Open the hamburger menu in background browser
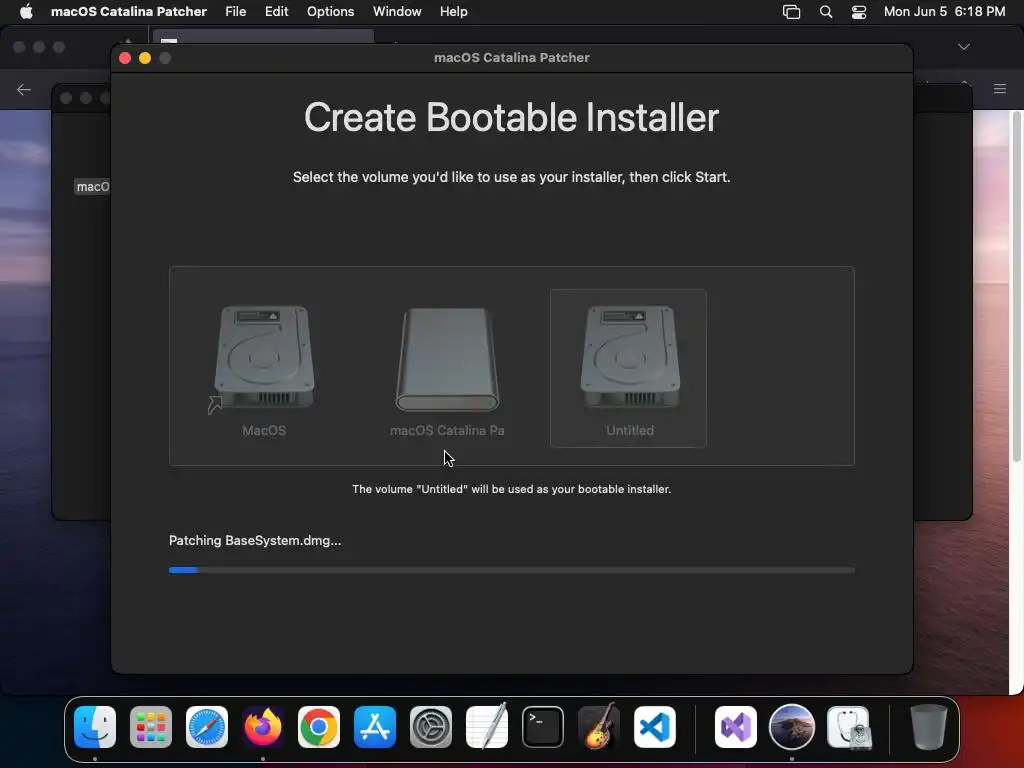The width and height of the screenshot is (1024, 768). pyautogui.click(x=1000, y=89)
